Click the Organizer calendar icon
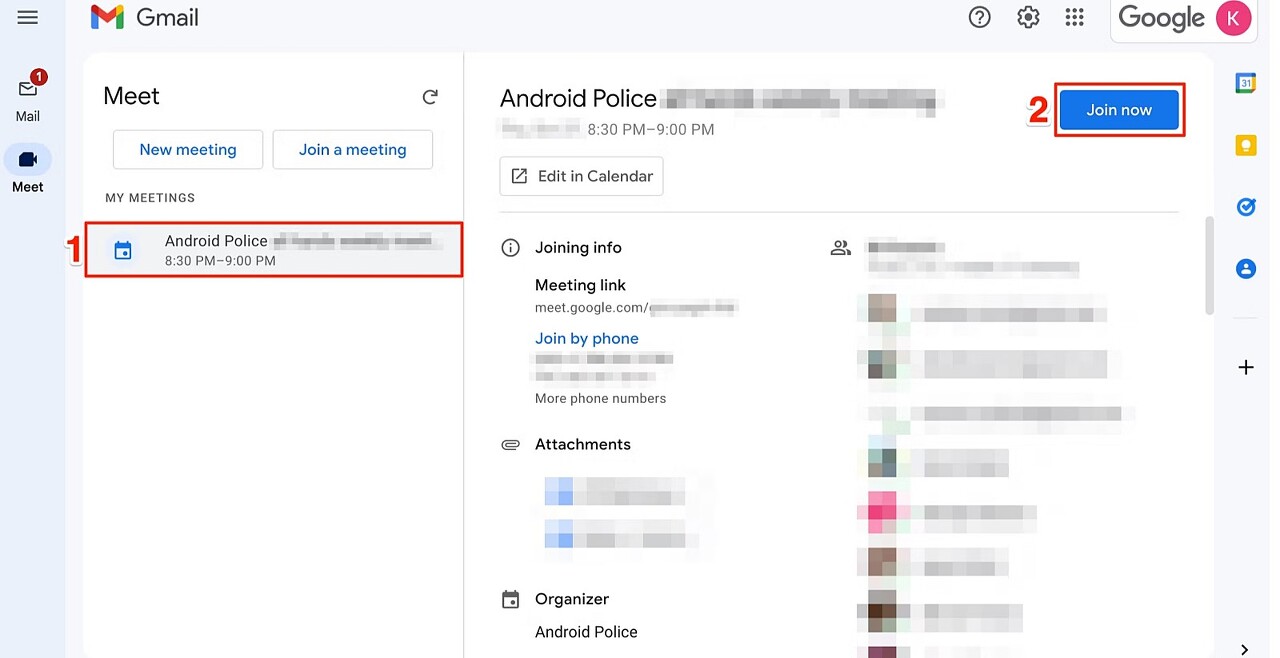Image resolution: width=1280 pixels, height=658 pixels. (x=510, y=600)
